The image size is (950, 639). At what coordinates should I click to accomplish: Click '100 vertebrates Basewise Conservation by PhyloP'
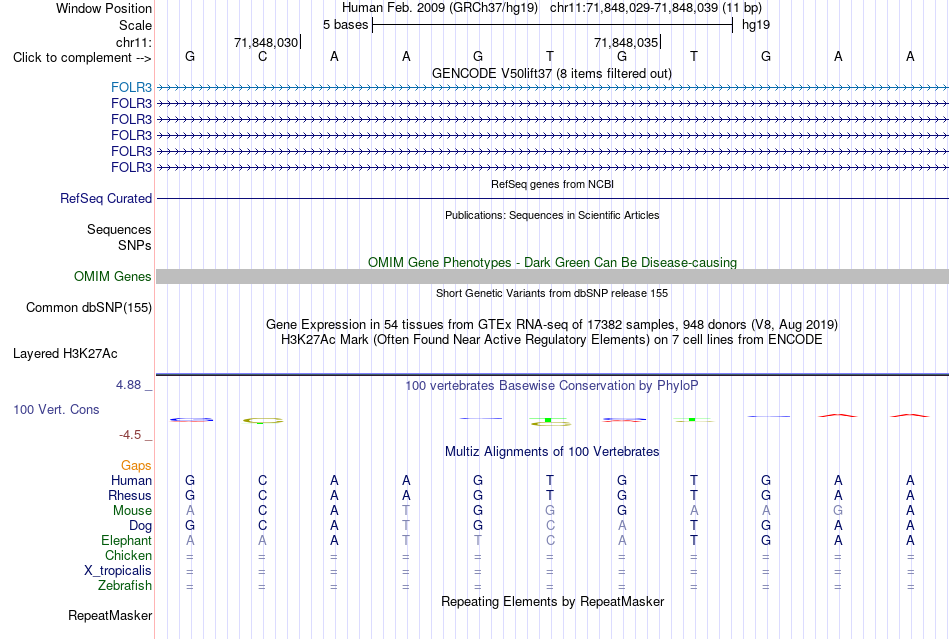coord(552,386)
